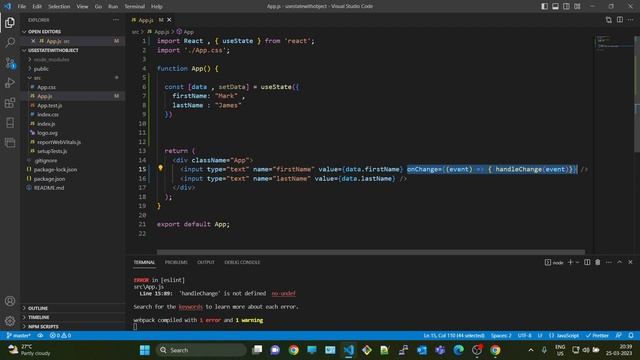Open the Accounts menu icon
This screenshot has height=360, width=640.
click(x=10, y=301)
